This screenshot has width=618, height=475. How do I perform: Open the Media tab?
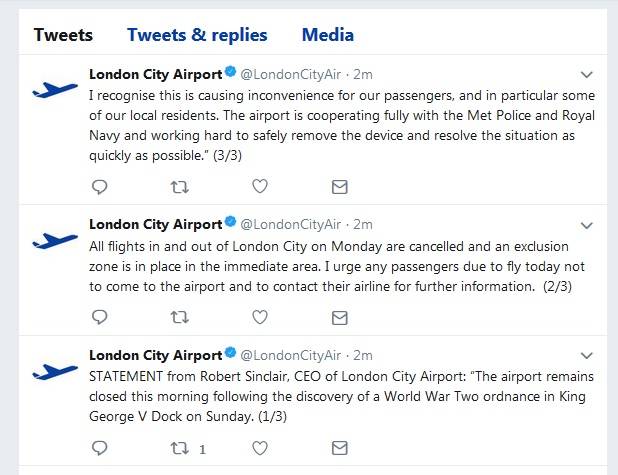click(x=328, y=35)
